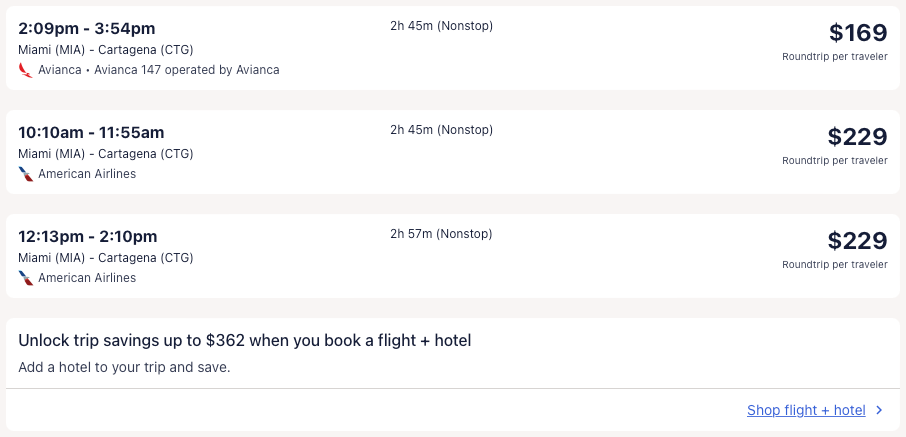The image size is (906, 437).
Task: Select the 2:09pm - 3:54pm Avianca flight
Action: [87, 28]
